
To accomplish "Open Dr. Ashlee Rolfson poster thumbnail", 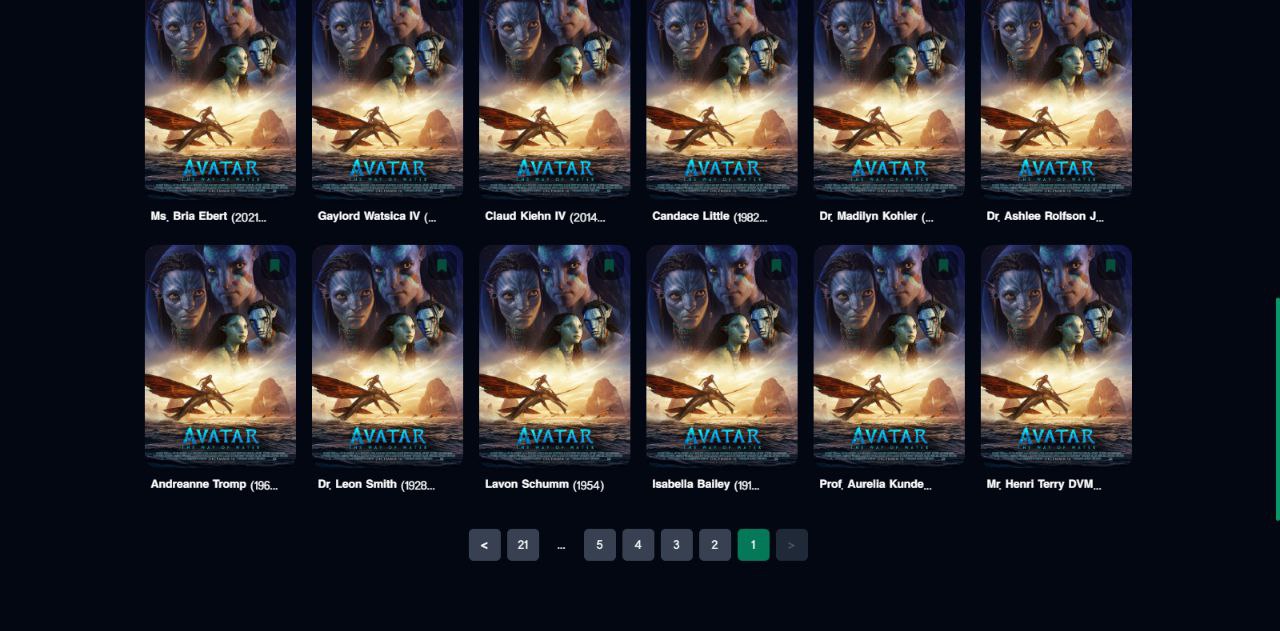I will point(1056,98).
